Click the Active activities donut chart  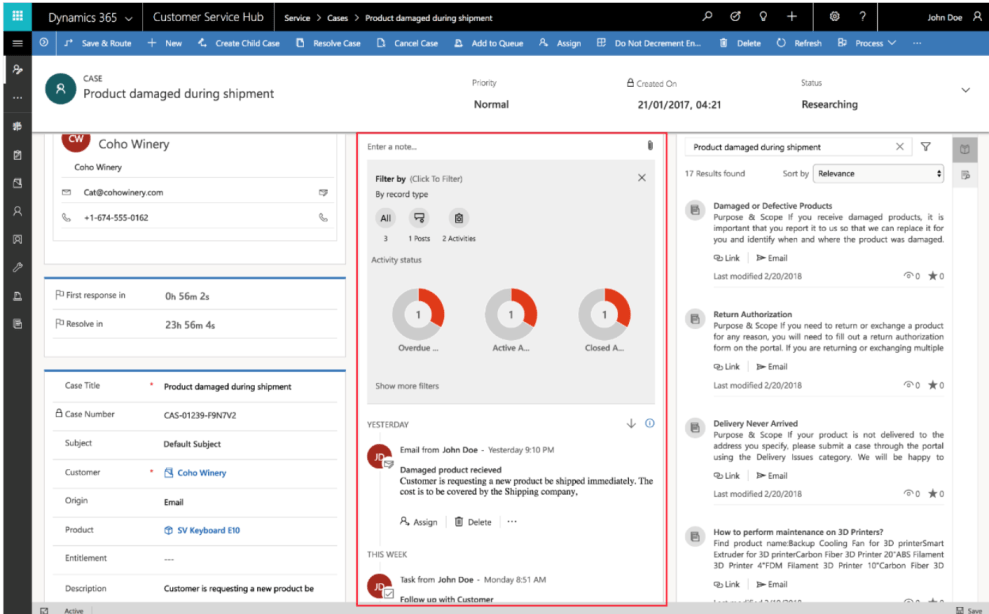coord(511,314)
